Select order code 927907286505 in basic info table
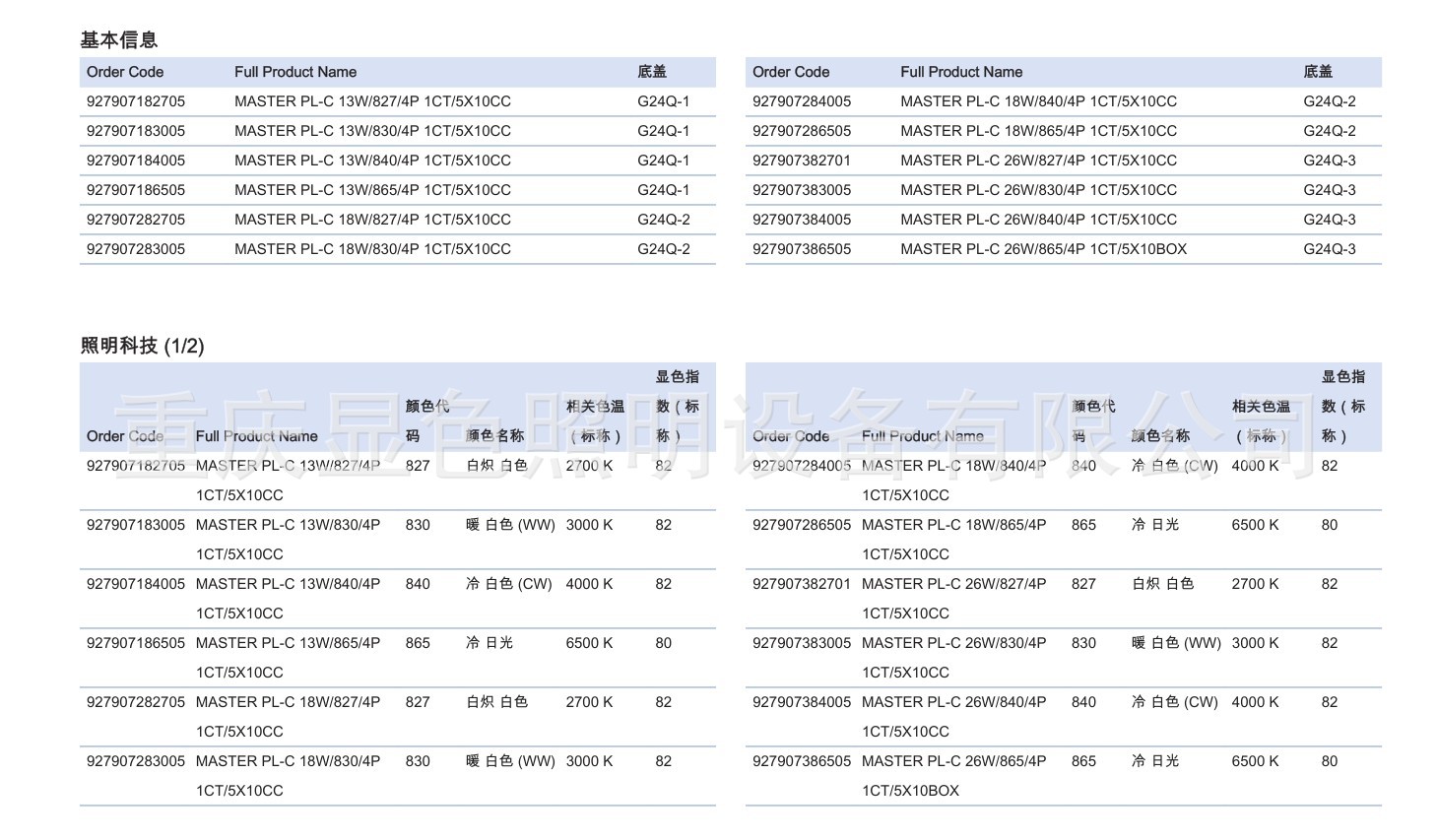 [802, 131]
